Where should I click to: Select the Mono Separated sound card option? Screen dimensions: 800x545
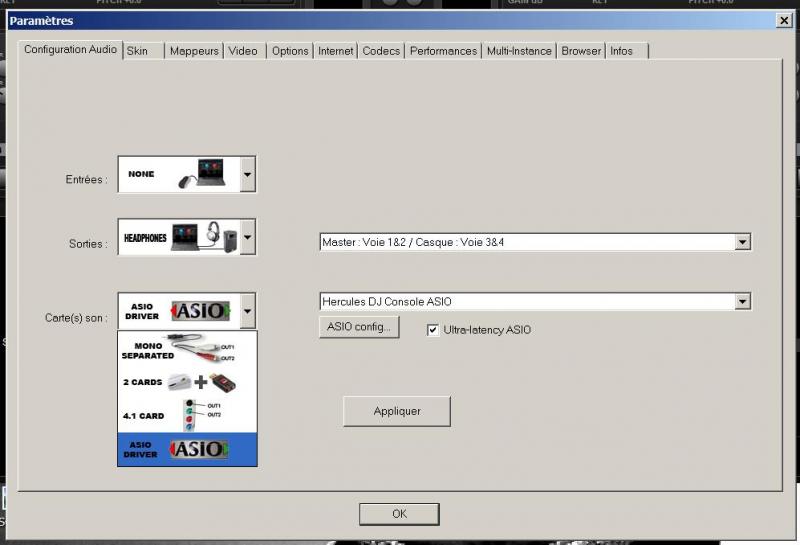point(187,350)
